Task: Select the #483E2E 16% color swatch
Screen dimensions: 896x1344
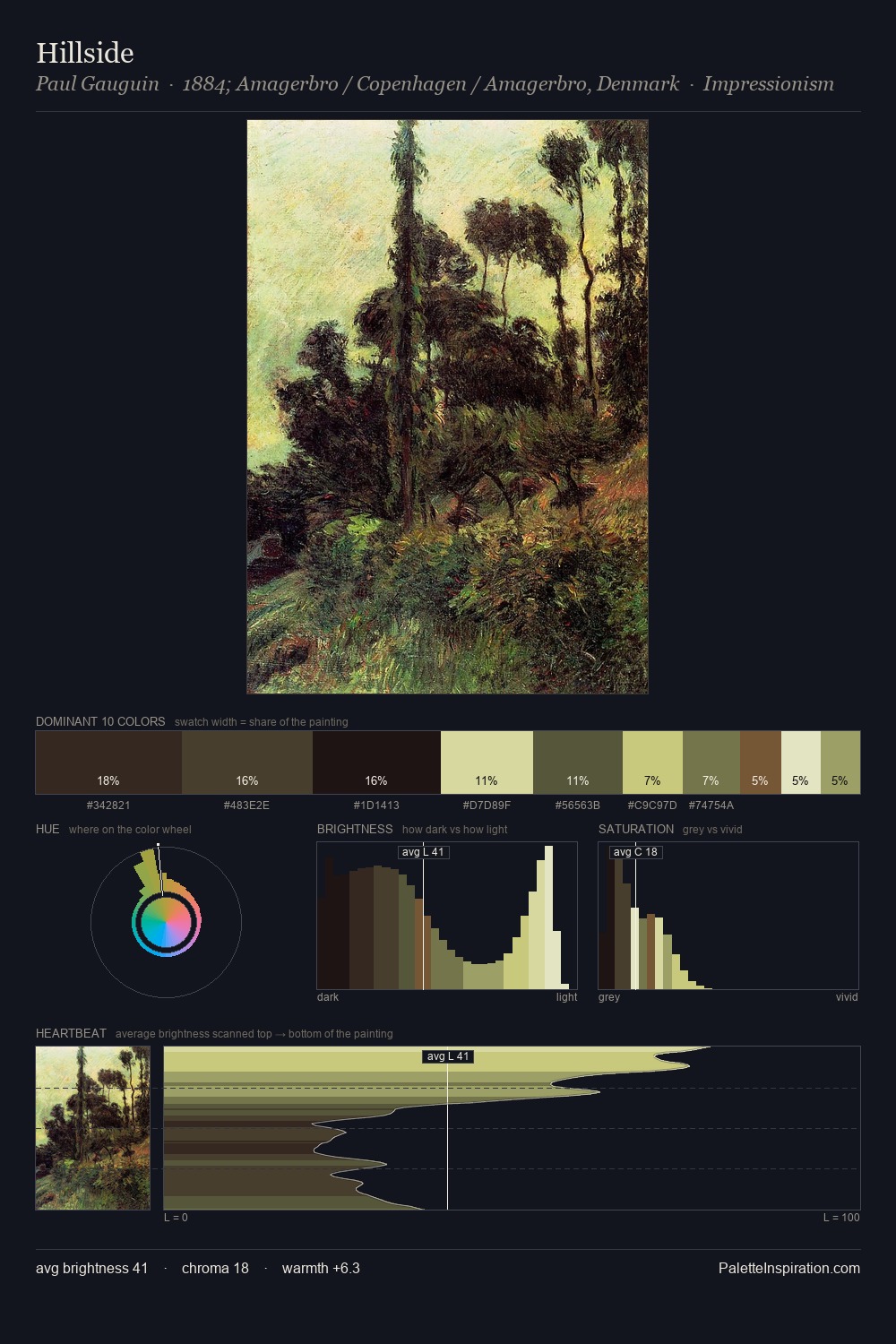Action: (x=247, y=762)
